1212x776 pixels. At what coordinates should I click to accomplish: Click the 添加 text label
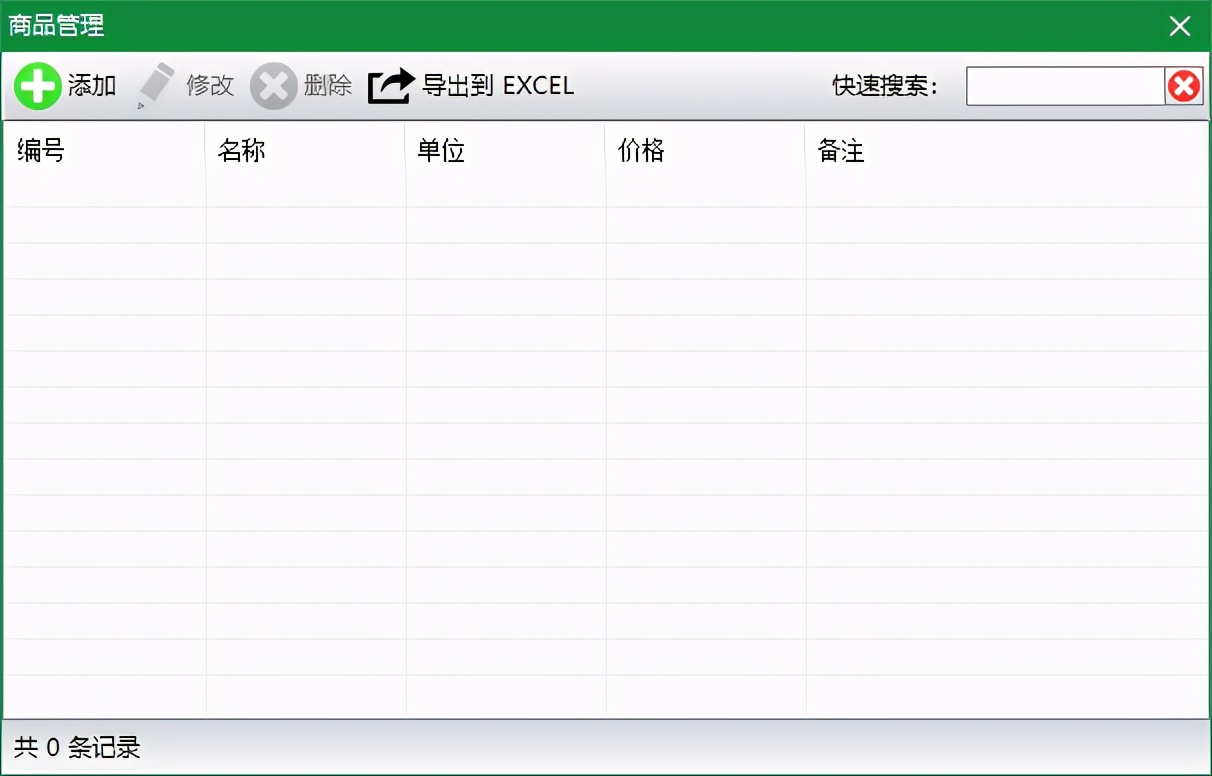92,86
